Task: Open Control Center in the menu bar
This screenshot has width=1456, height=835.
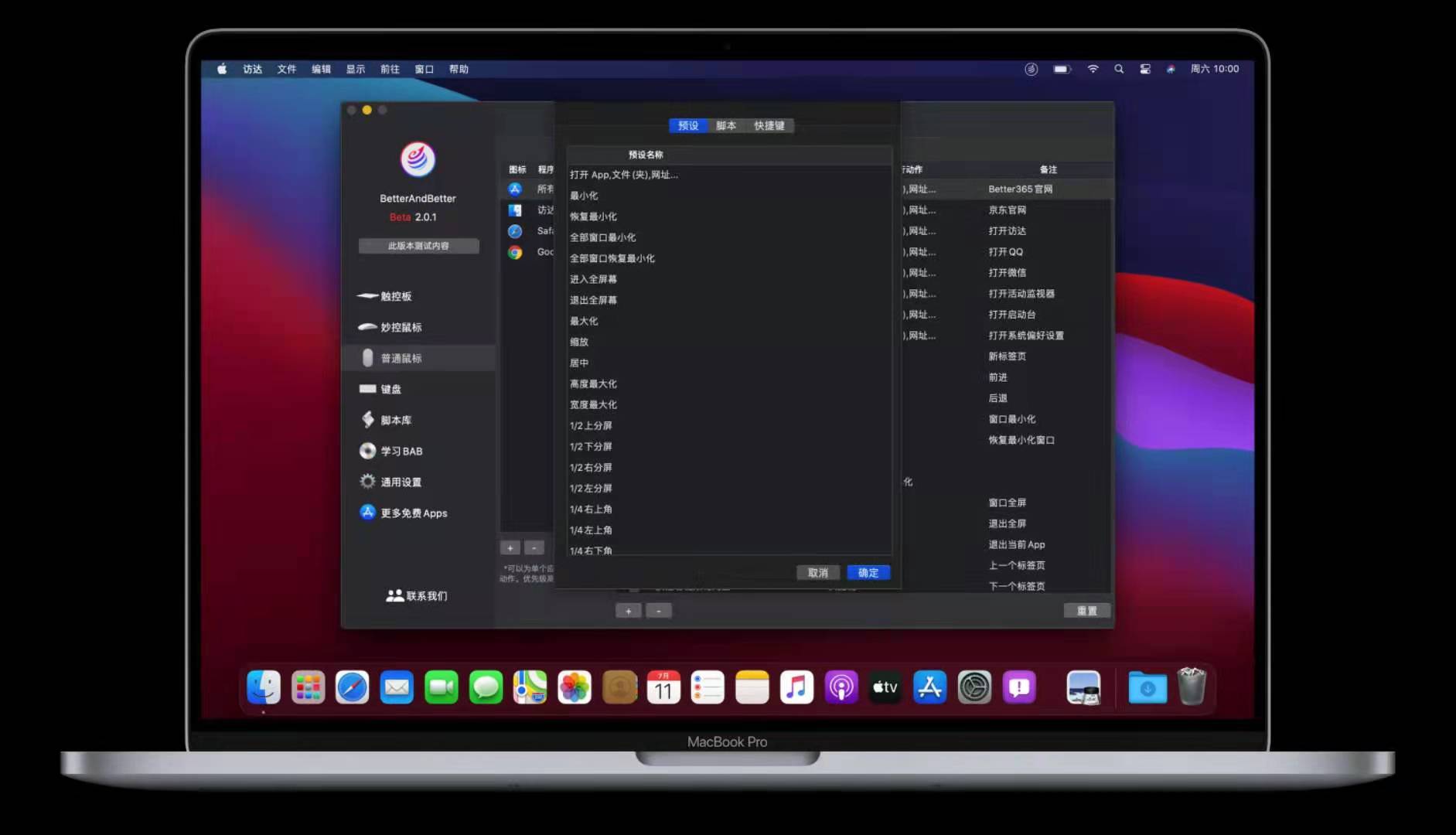Action: click(1145, 69)
